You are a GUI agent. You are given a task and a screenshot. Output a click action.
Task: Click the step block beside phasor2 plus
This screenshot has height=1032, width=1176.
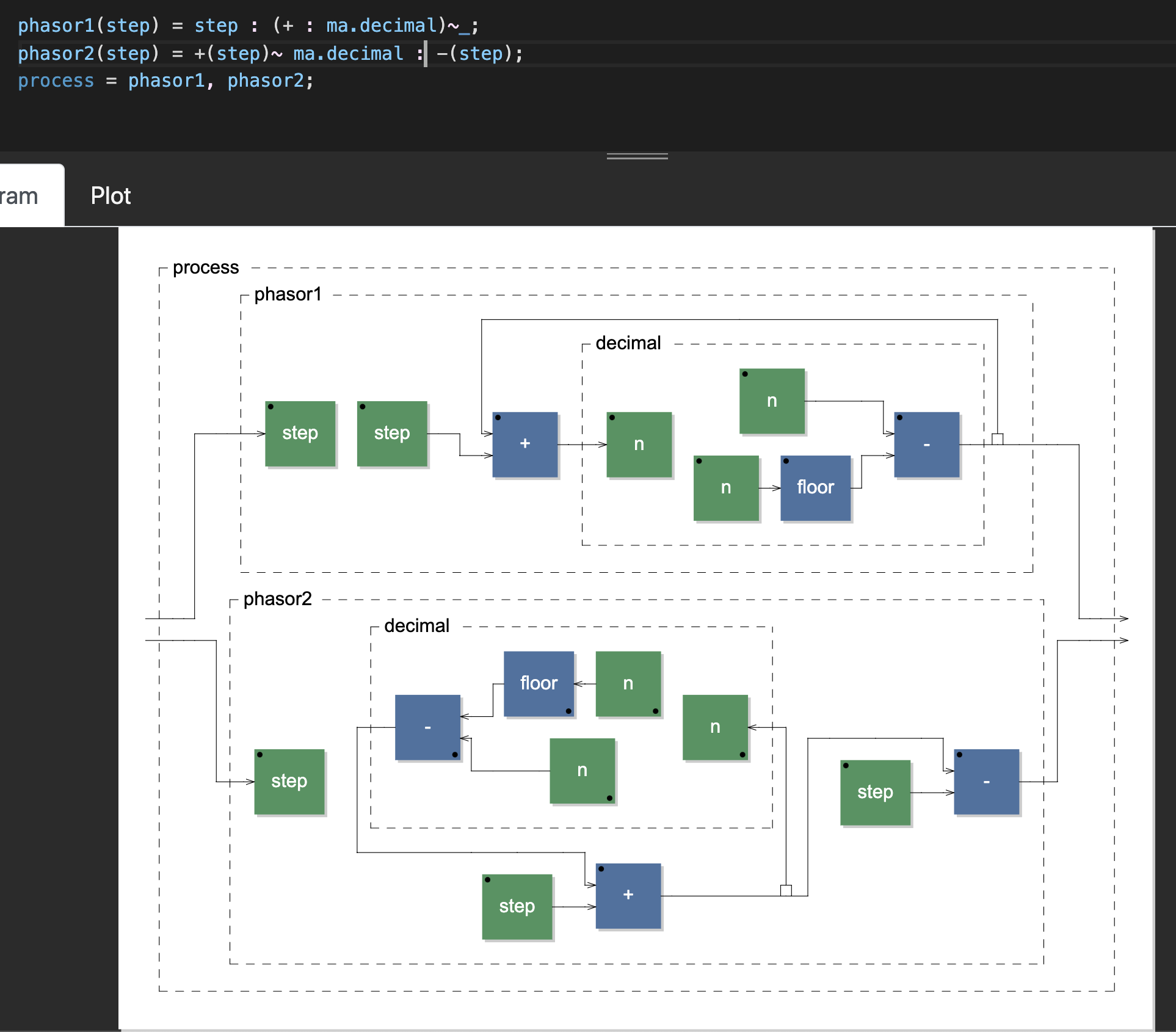517,906
